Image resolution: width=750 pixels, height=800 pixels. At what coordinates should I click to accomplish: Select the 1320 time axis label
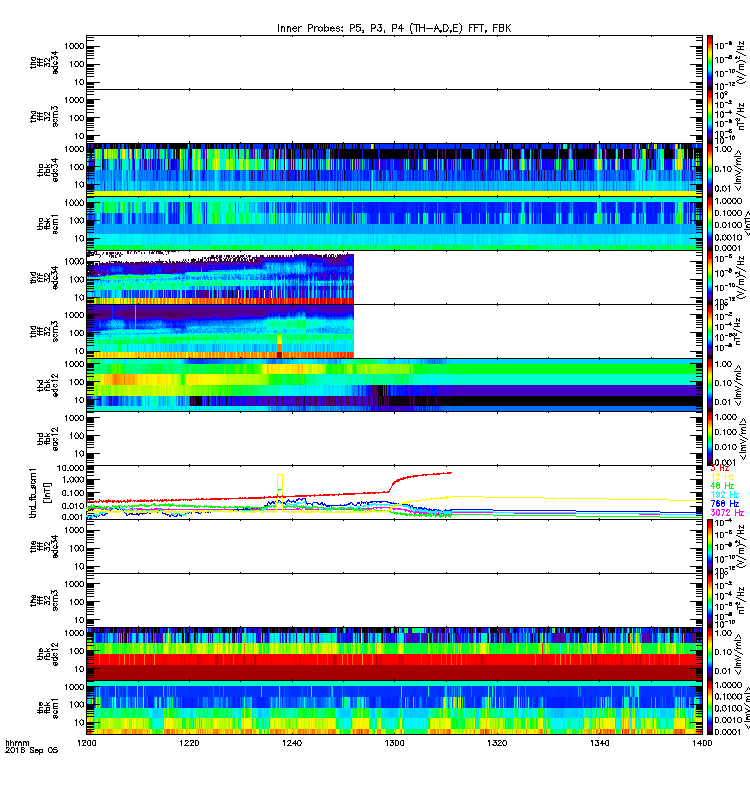point(497,743)
